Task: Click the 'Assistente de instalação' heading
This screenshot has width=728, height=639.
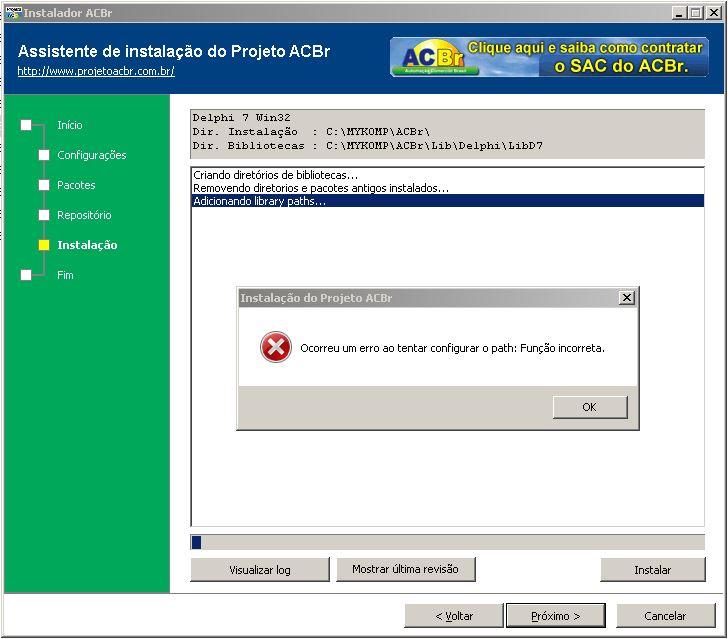Action: [174, 51]
